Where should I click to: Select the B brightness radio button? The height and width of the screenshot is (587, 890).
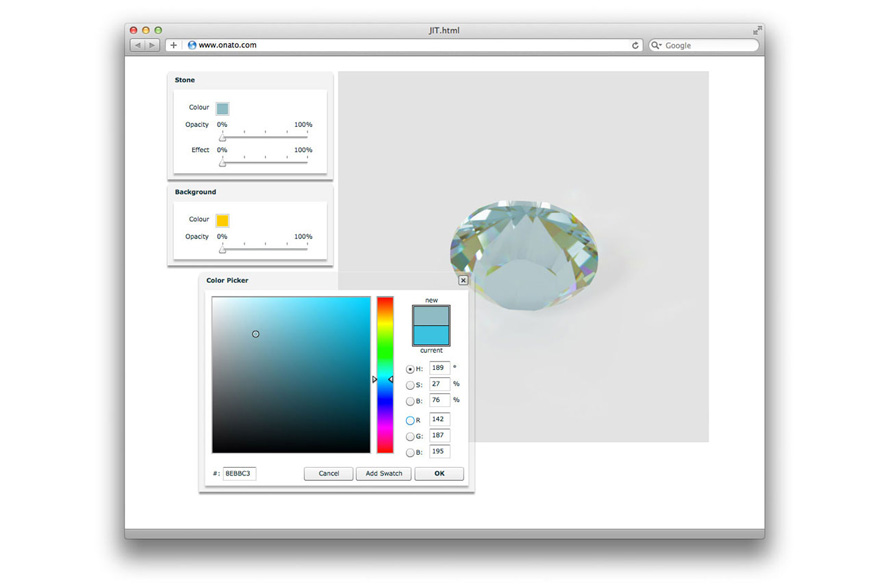click(x=410, y=401)
